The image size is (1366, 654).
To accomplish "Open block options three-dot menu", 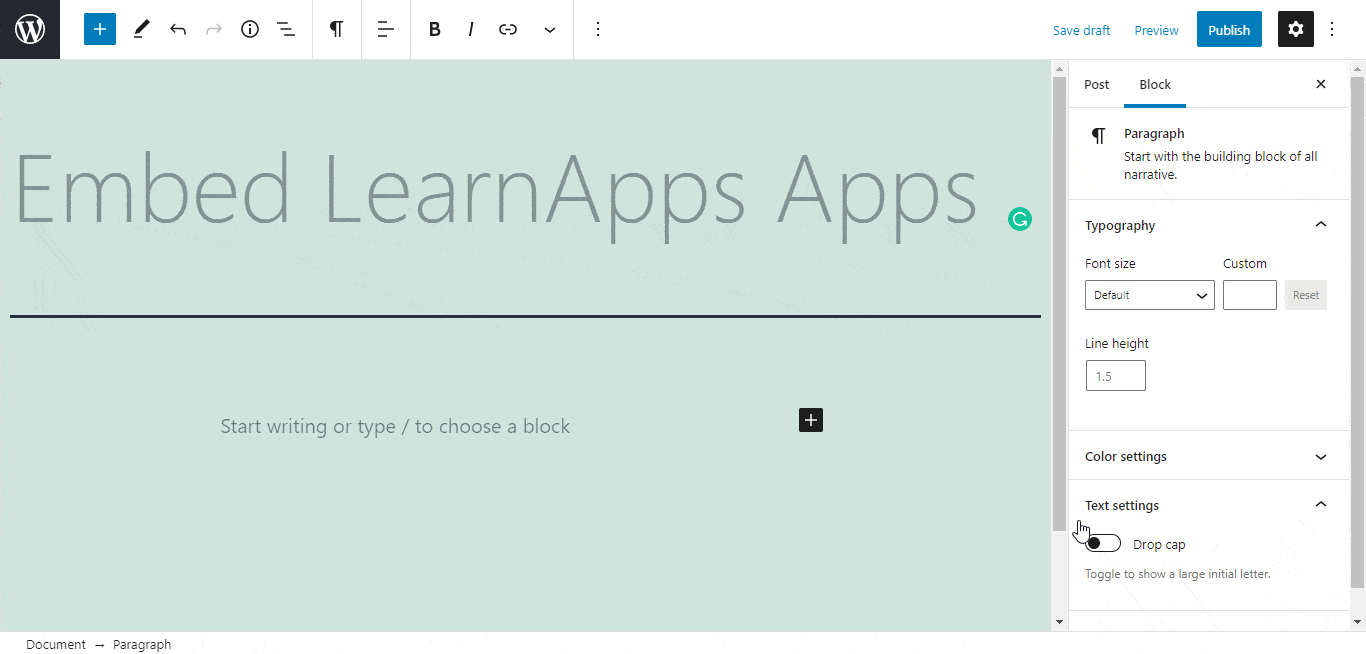I will click(598, 29).
